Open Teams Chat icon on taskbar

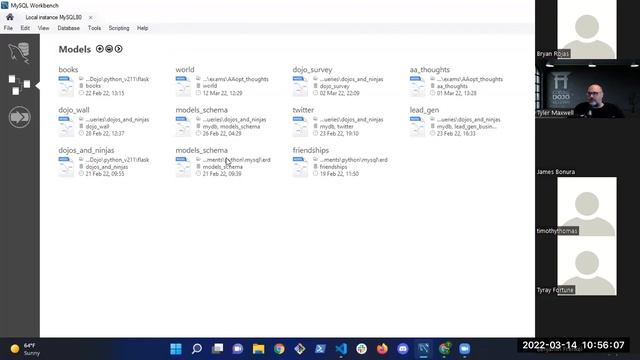click(x=238, y=349)
